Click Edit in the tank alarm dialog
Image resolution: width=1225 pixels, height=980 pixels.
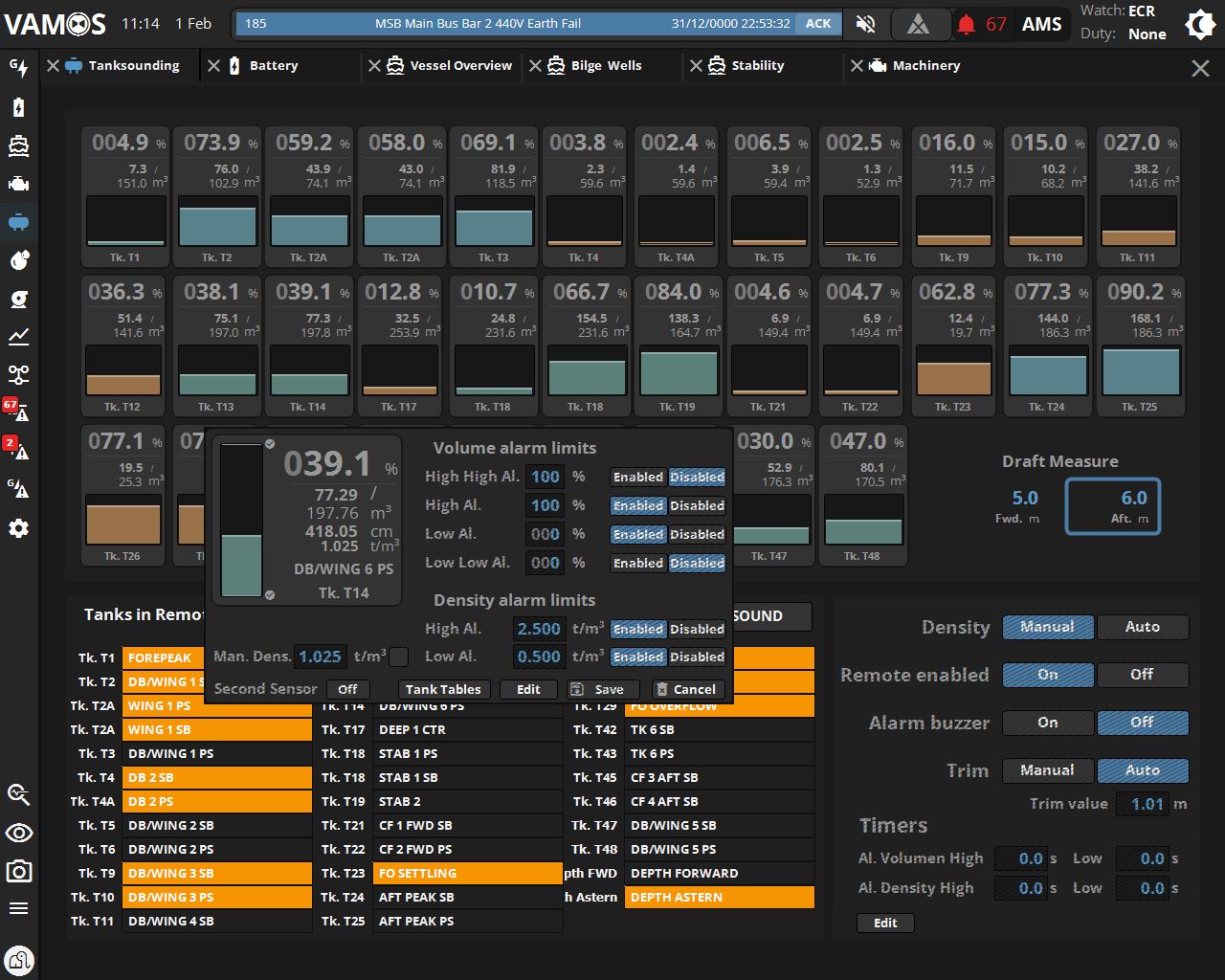pos(528,689)
